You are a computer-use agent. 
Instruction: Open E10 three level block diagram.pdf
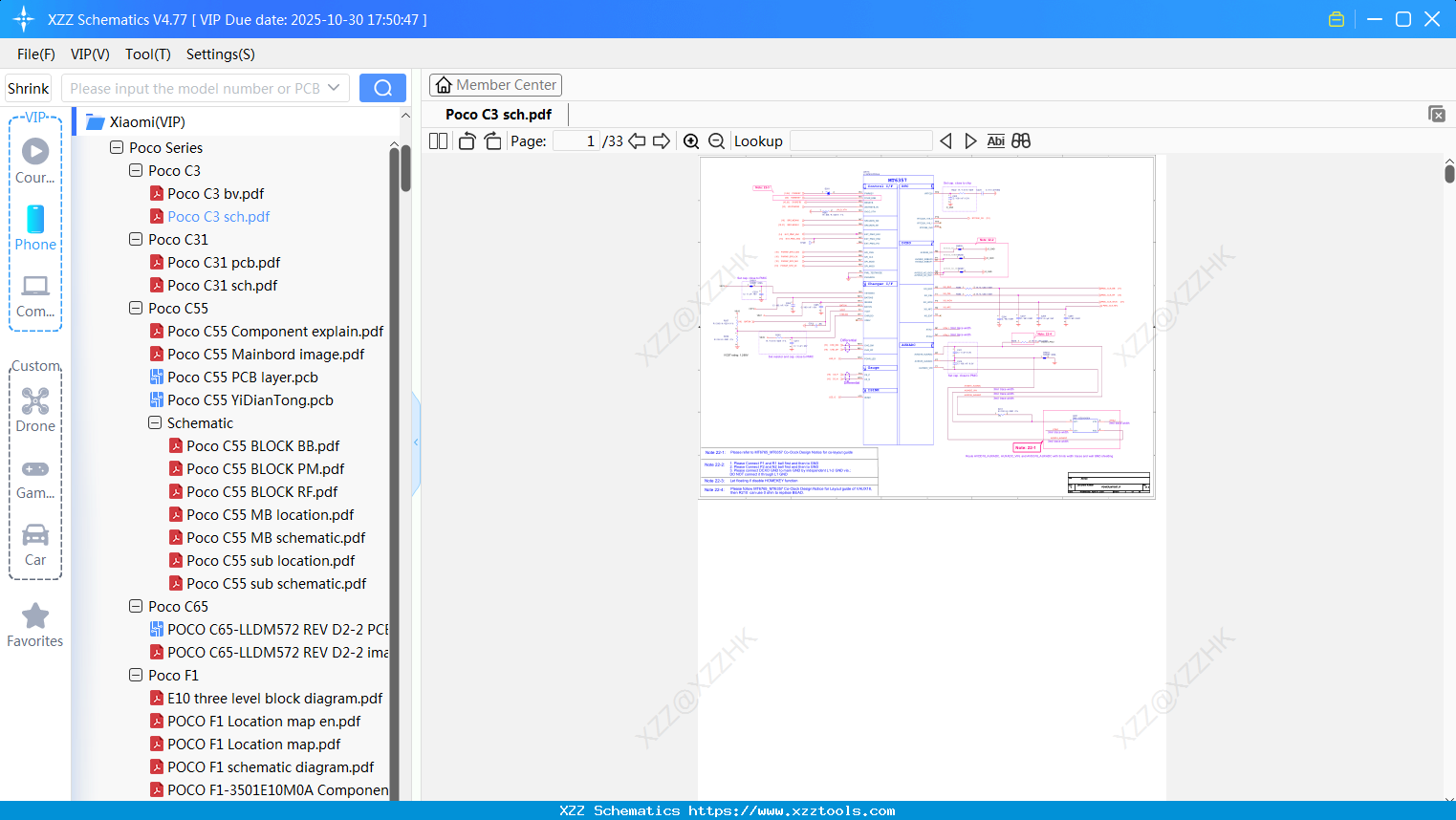click(x=275, y=698)
